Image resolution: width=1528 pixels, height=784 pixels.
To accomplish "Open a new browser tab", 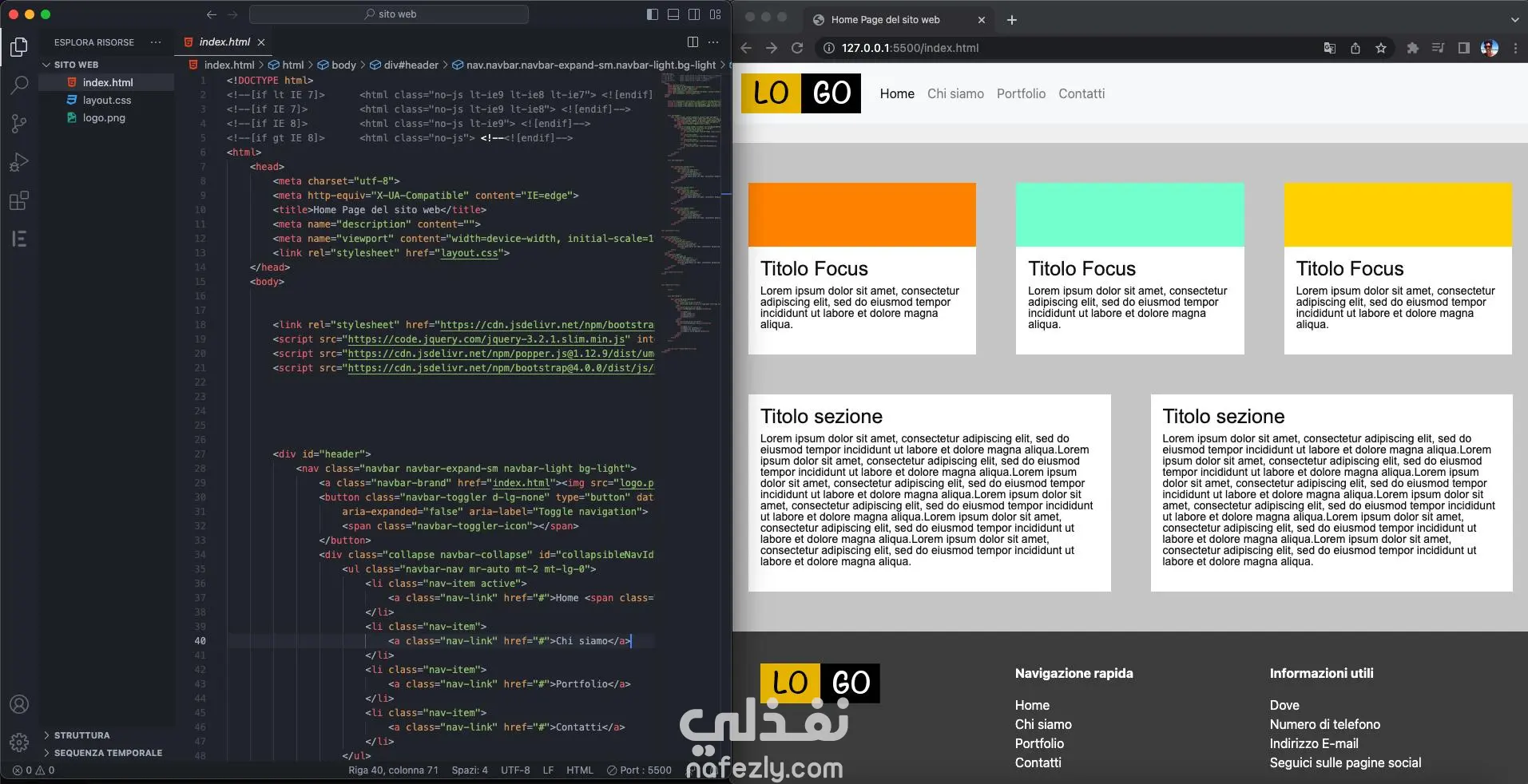I will (1012, 20).
